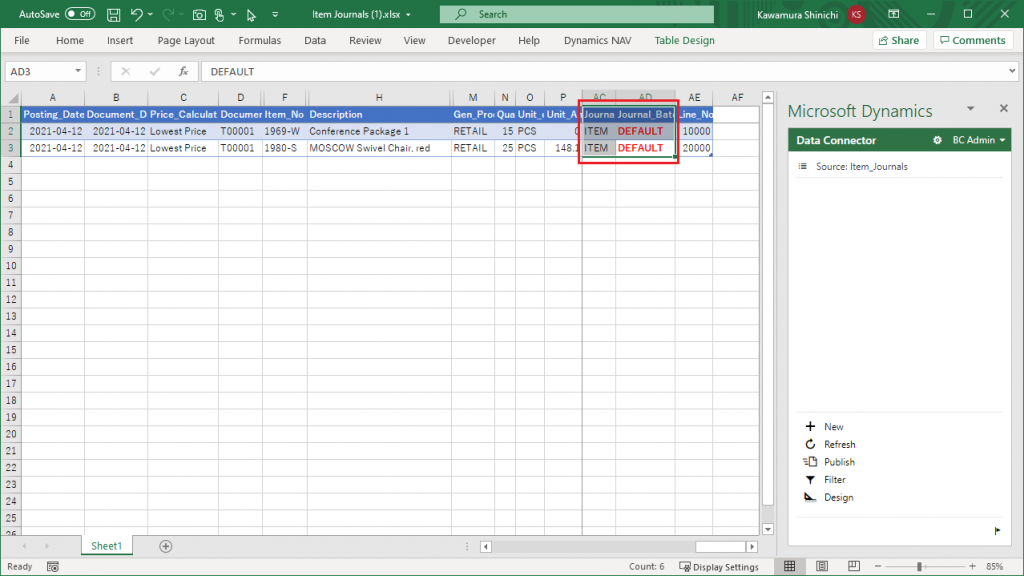Viewport: 1024px width, 576px height.
Task: Click the KS user account avatar
Action: tap(856, 14)
